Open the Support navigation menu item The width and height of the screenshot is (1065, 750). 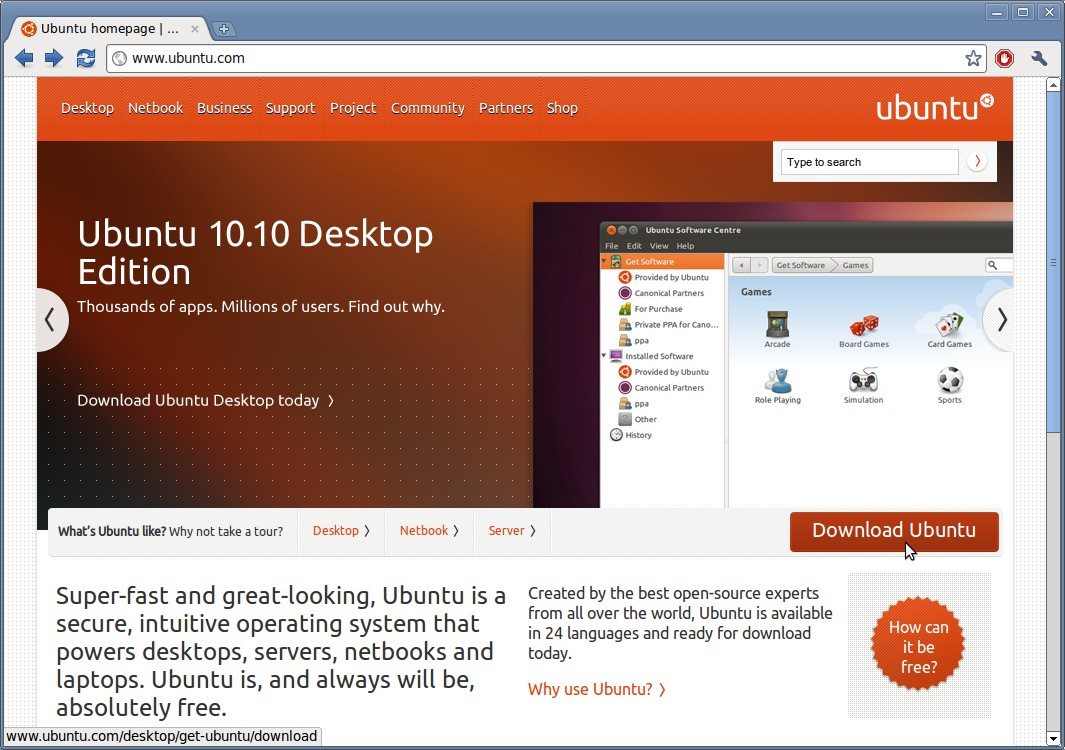click(x=291, y=108)
